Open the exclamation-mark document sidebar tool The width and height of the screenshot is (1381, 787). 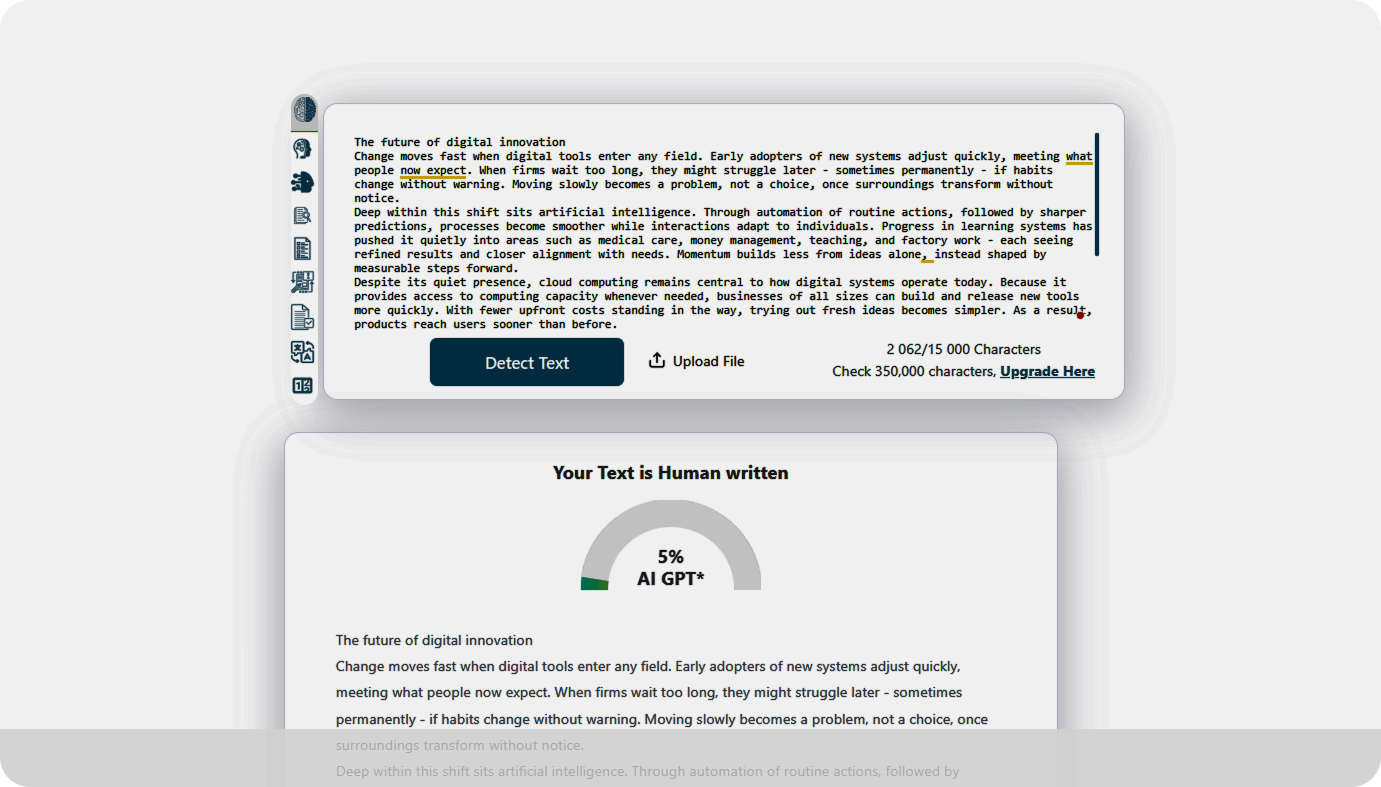[302, 283]
